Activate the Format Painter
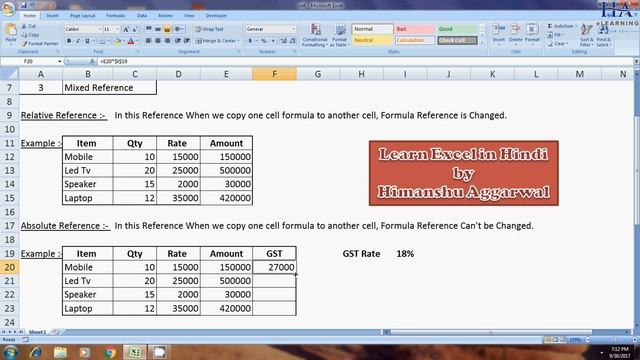Image resolution: width=640 pixels, height=360 pixels. tap(40, 43)
